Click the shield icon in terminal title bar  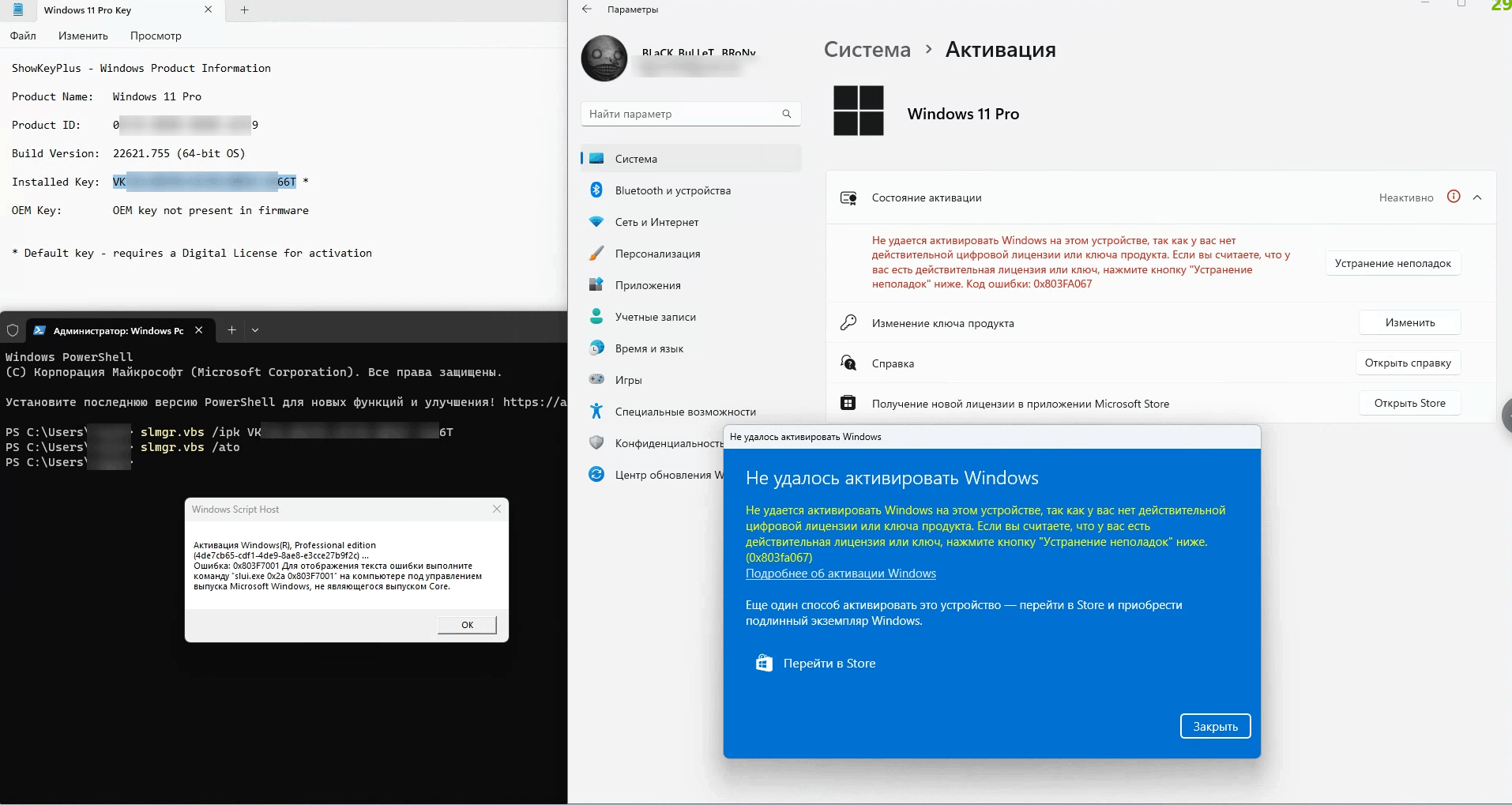[x=13, y=330]
